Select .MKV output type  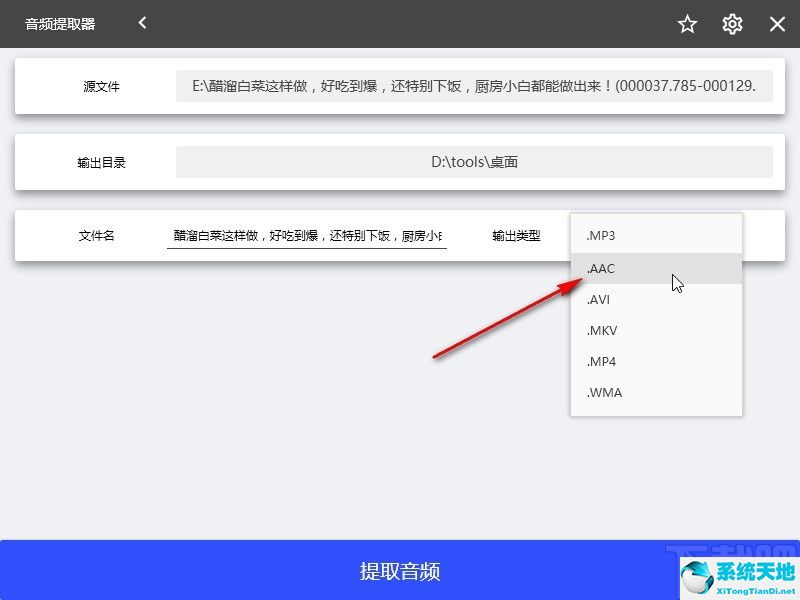[656, 331]
